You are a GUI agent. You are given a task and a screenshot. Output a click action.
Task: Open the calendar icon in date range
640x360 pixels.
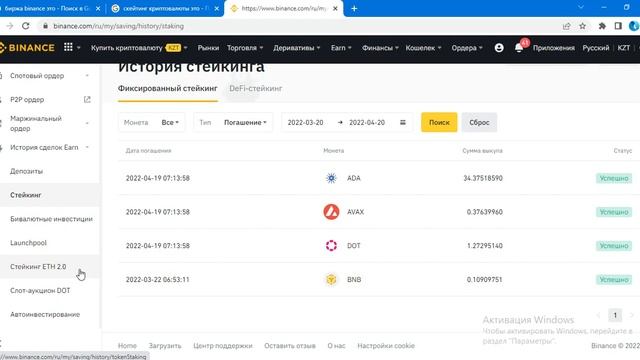pos(402,122)
